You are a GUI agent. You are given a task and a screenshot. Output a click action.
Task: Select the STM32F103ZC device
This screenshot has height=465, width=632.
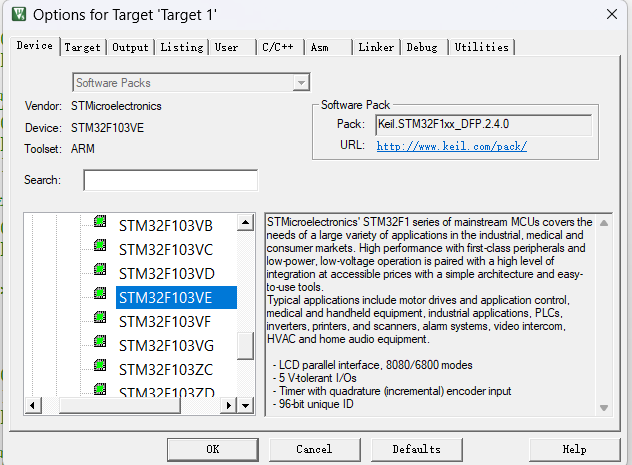(166, 370)
